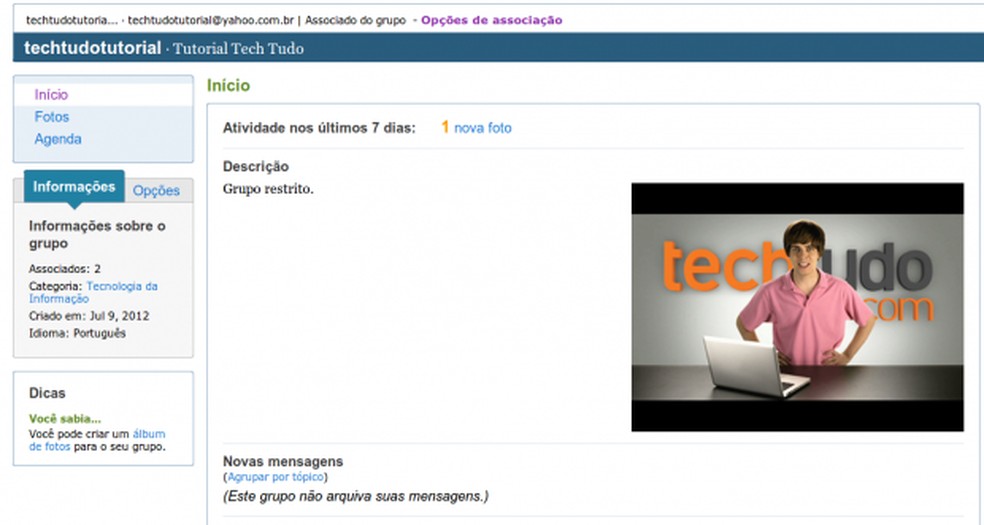Switch to the Opções tab
The image size is (984, 525).
click(156, 191)
